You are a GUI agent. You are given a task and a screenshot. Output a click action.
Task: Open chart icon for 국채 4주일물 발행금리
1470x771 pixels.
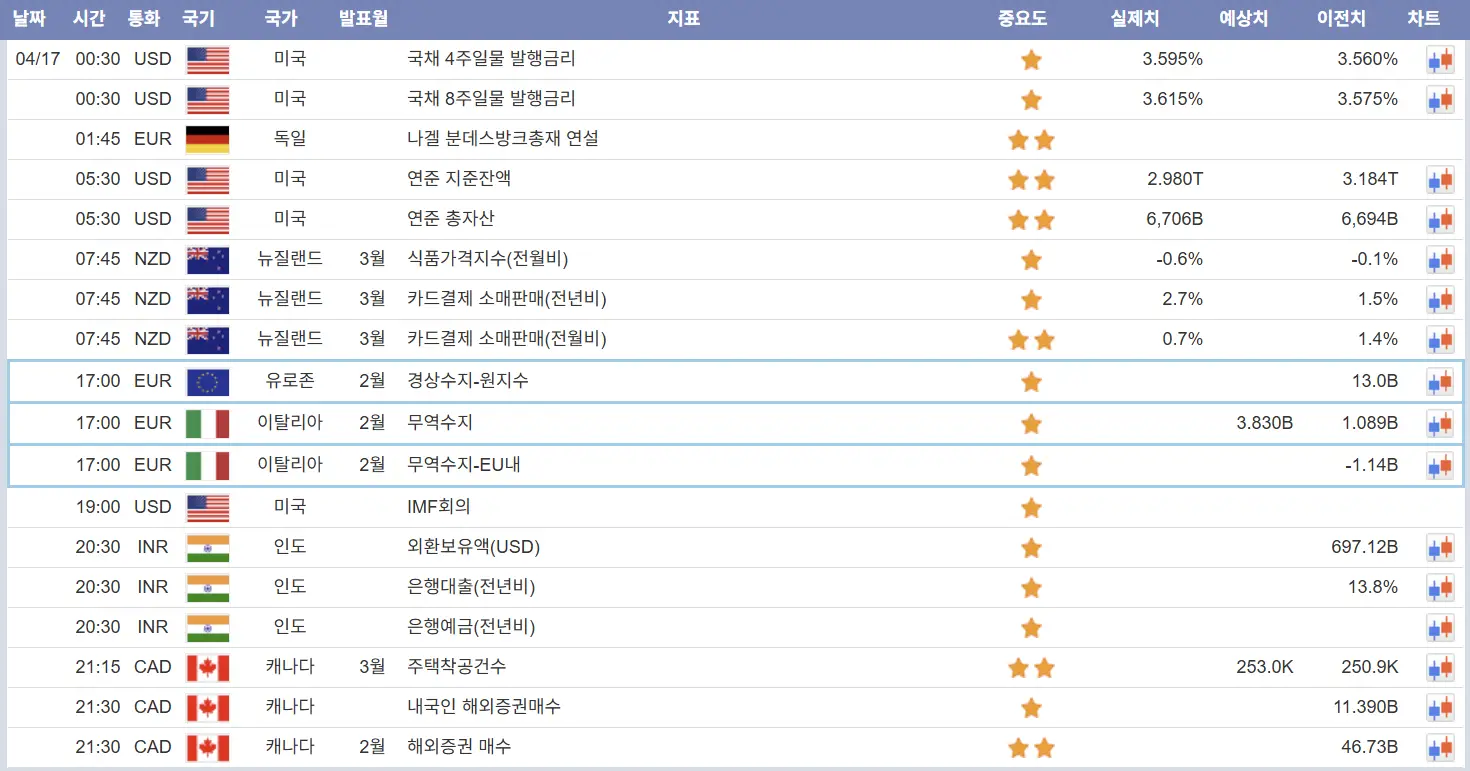(x=1440, y=60)
